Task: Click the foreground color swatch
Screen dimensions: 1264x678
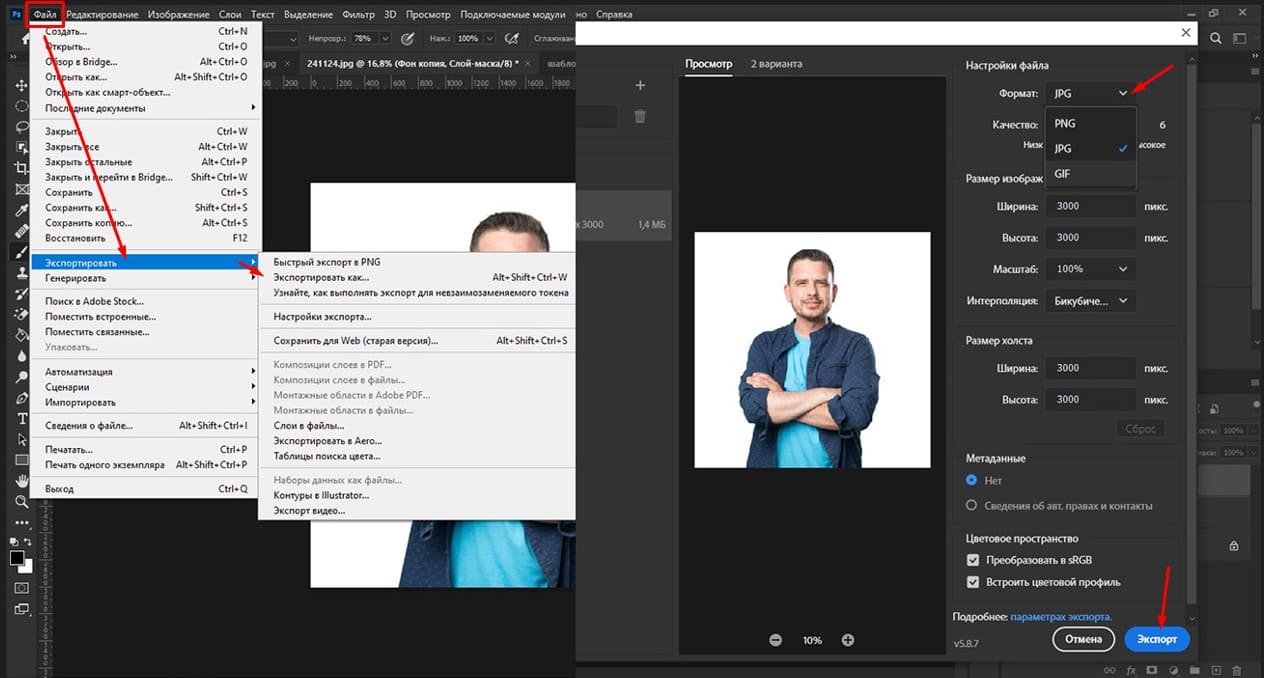Action: (17, 558)
